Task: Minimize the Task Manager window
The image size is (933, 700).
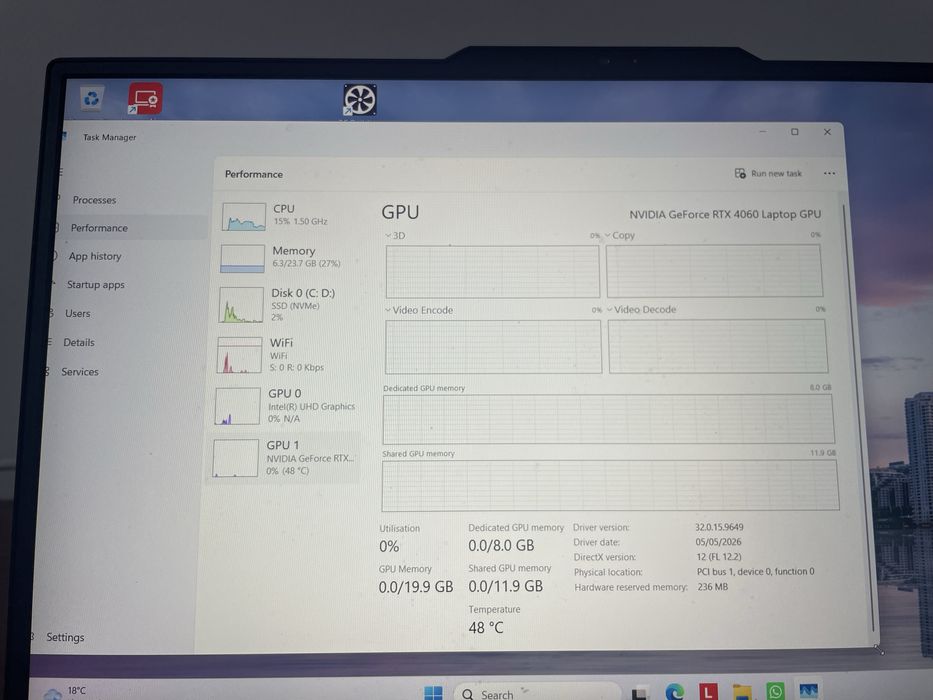Action: [762, 132]
